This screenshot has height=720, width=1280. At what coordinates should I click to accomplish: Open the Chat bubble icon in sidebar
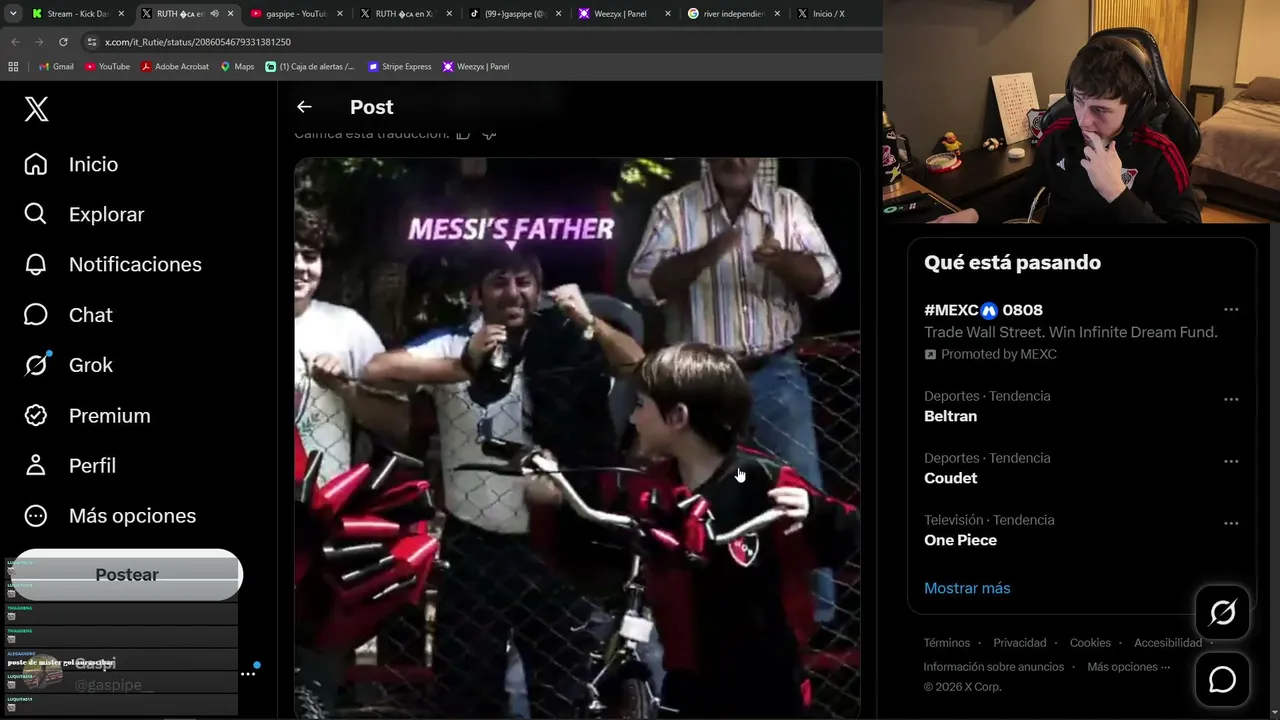tap(36, 315)
